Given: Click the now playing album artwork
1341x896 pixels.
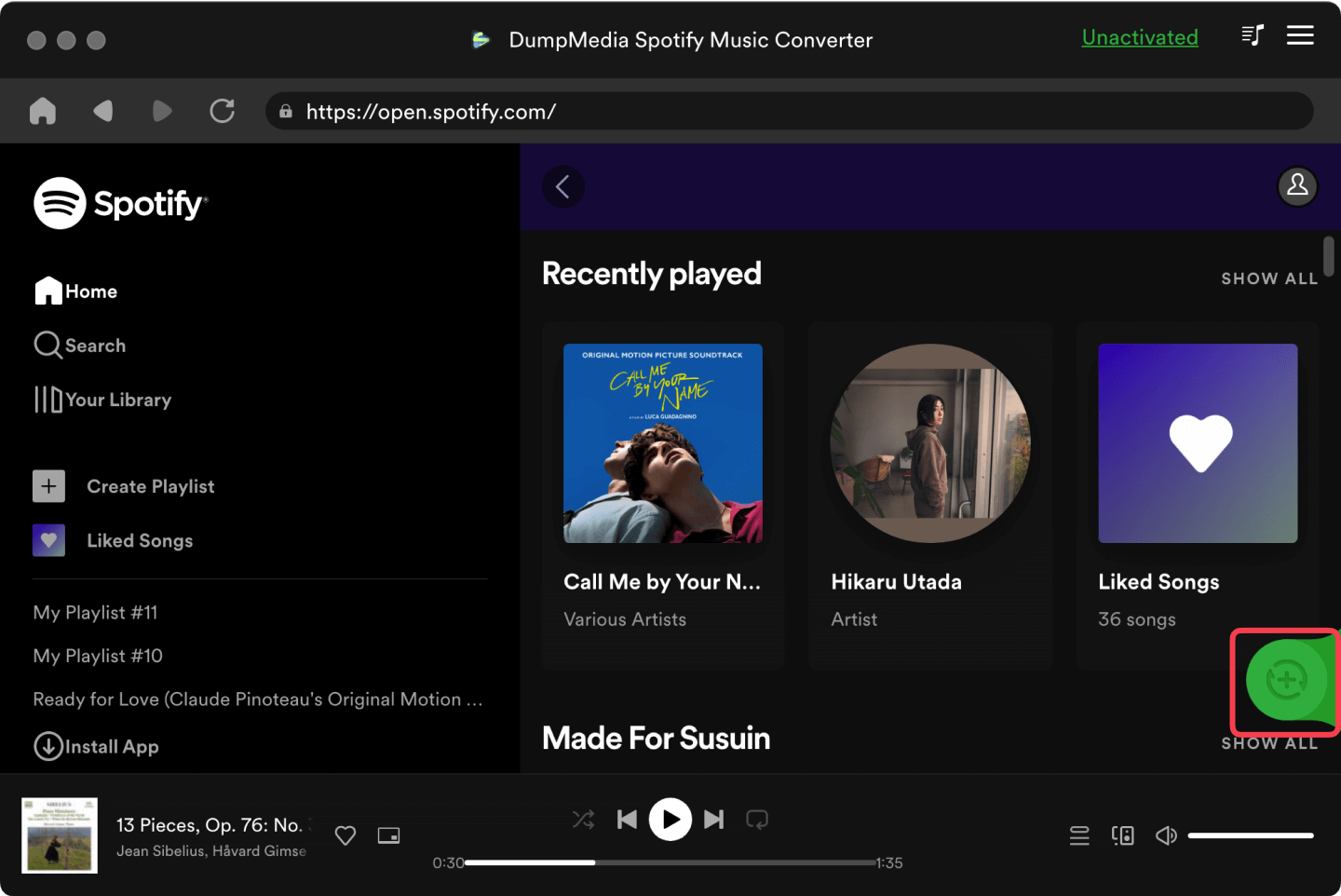Looking at the screenshot, I should [x=60, y=835].
